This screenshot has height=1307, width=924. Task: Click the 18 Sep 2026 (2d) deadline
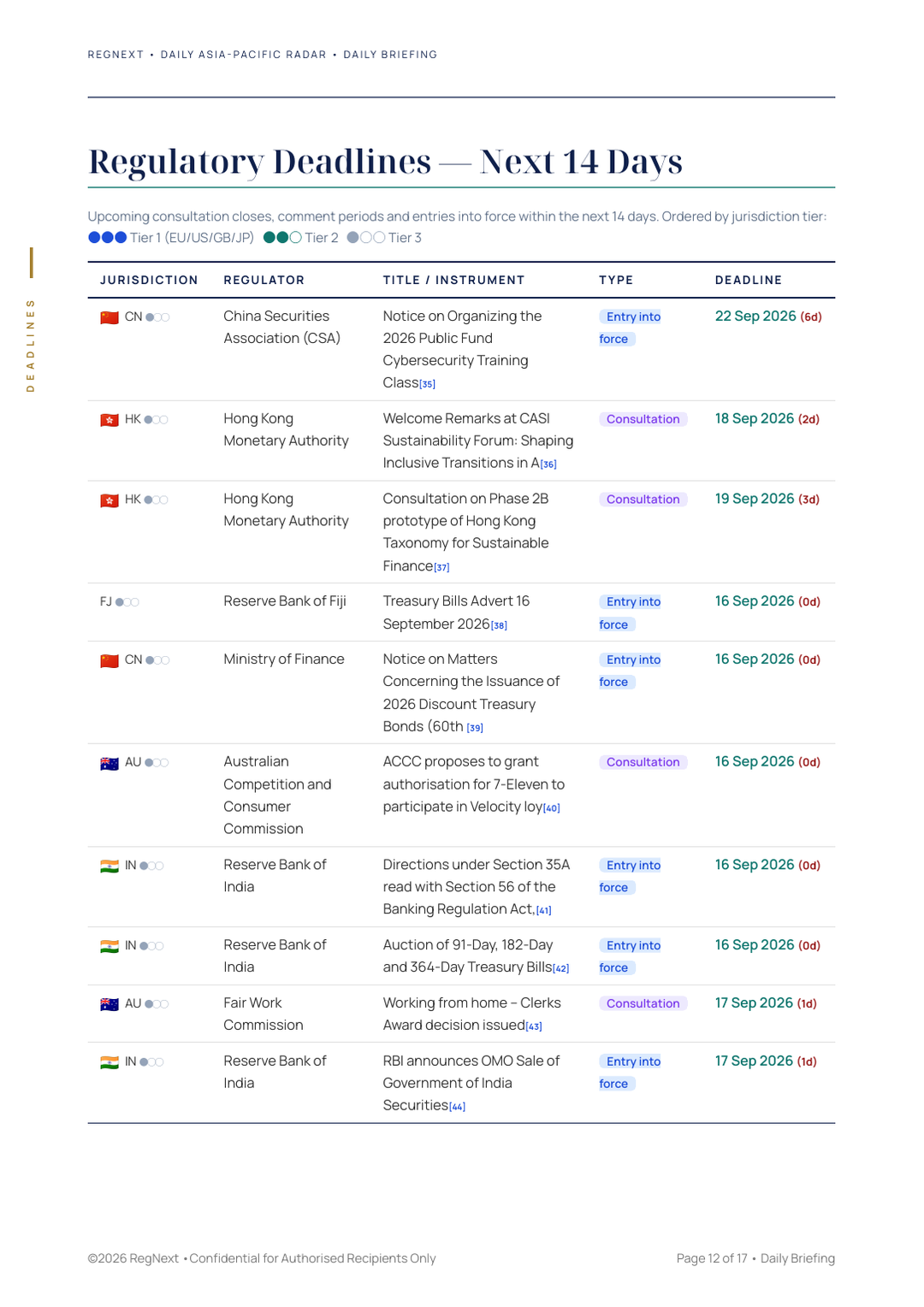[767, 419]
